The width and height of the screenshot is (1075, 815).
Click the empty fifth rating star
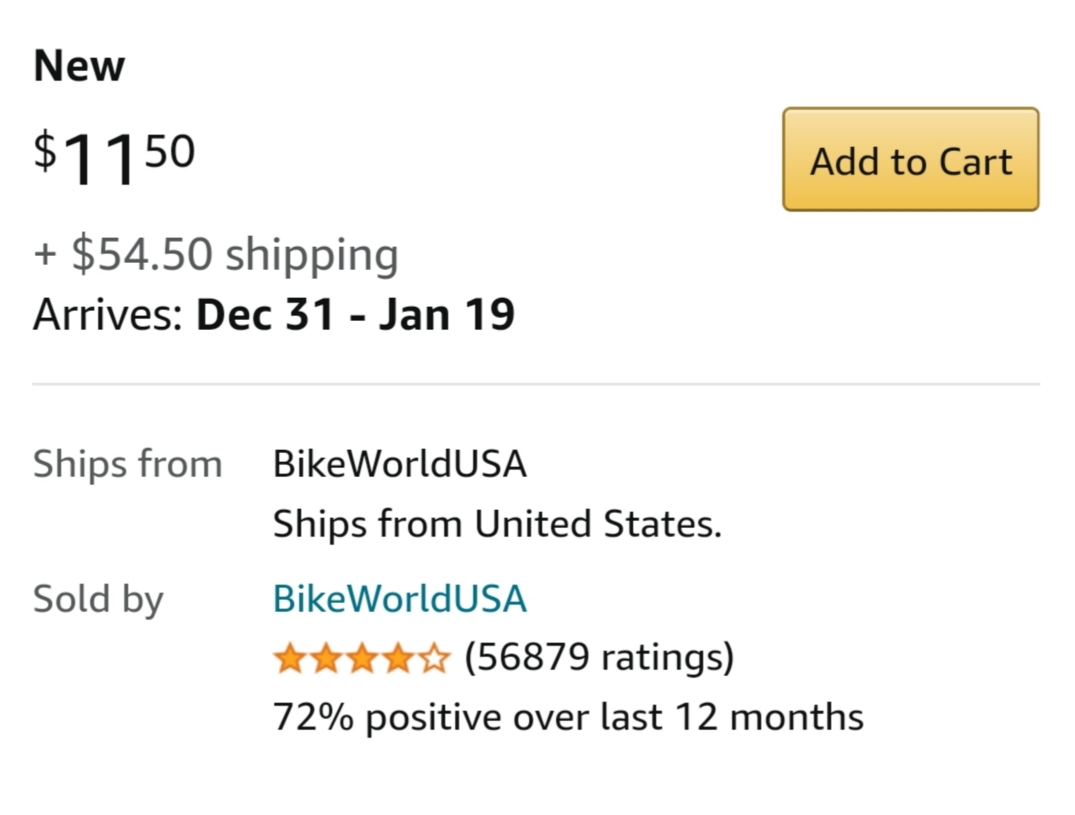coord(433,659)
